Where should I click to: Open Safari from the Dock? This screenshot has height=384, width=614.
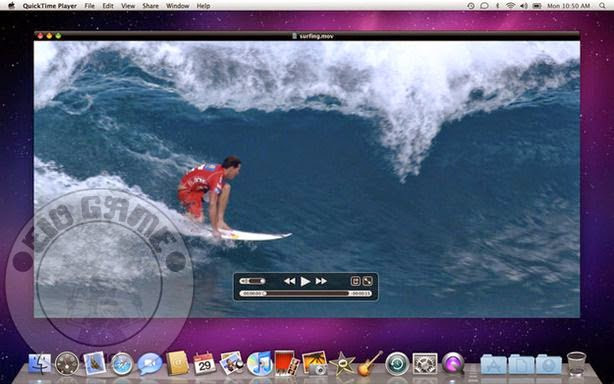pyautogui.click(x=122, y=364)
